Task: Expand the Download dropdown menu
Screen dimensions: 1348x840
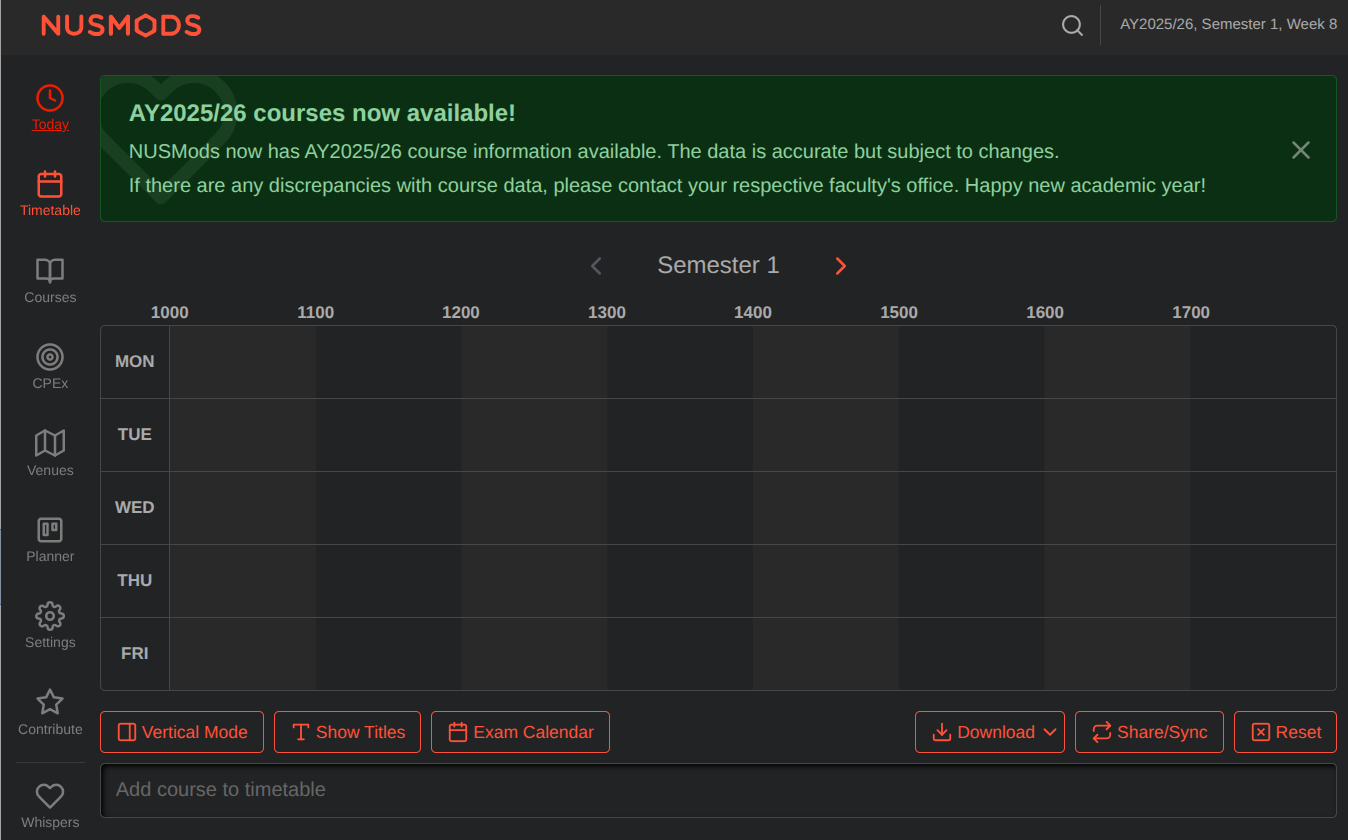Action: coord(989,732)
